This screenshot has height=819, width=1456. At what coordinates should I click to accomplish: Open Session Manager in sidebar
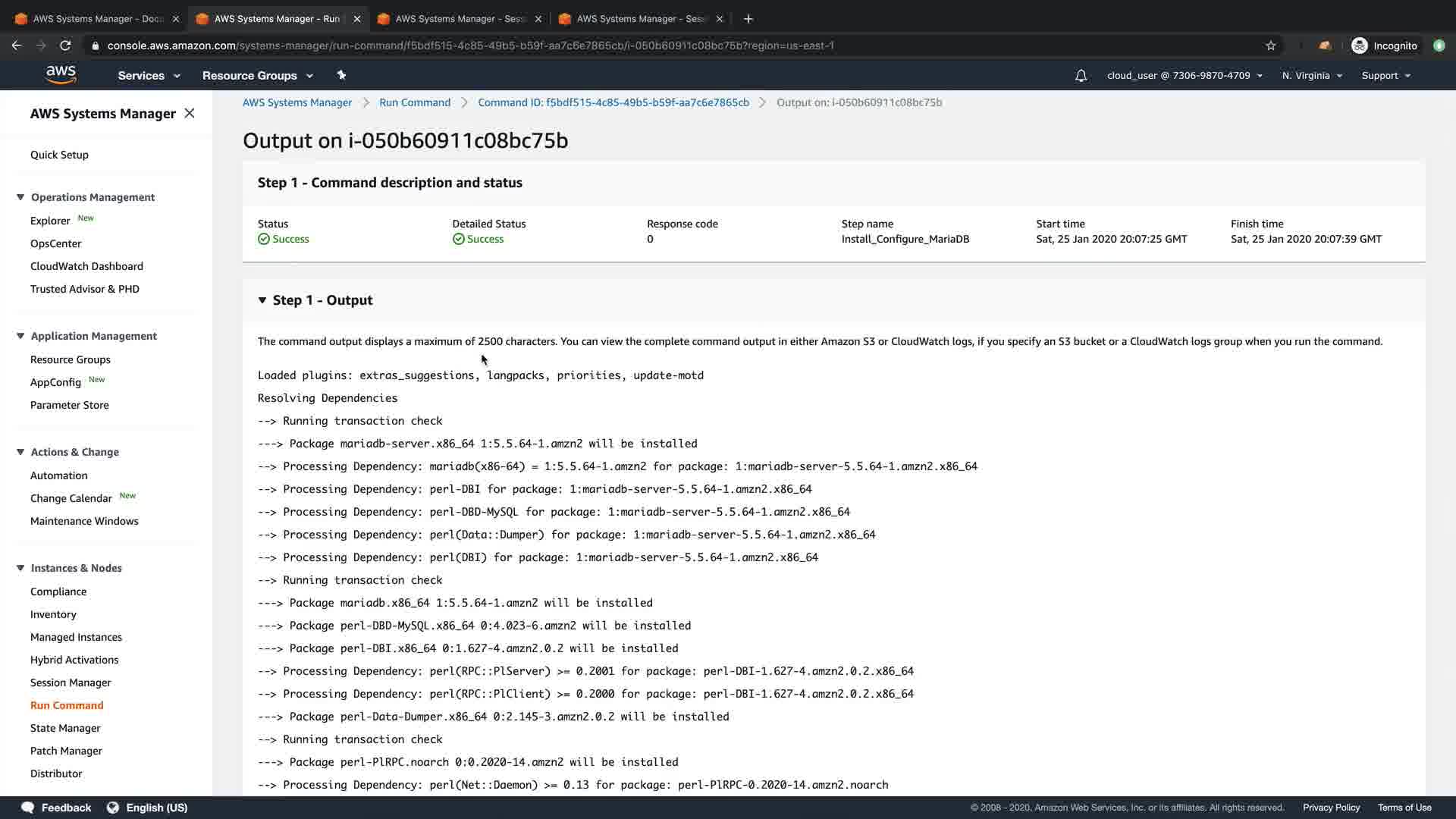(71, 682)
